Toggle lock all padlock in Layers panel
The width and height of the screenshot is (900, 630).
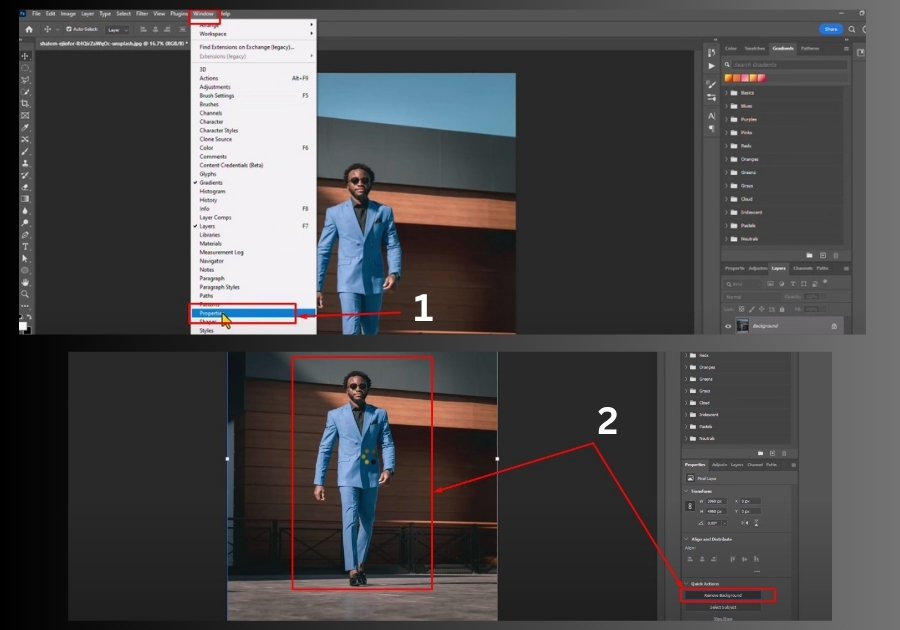pyautogui.click(x=782, y=309)
